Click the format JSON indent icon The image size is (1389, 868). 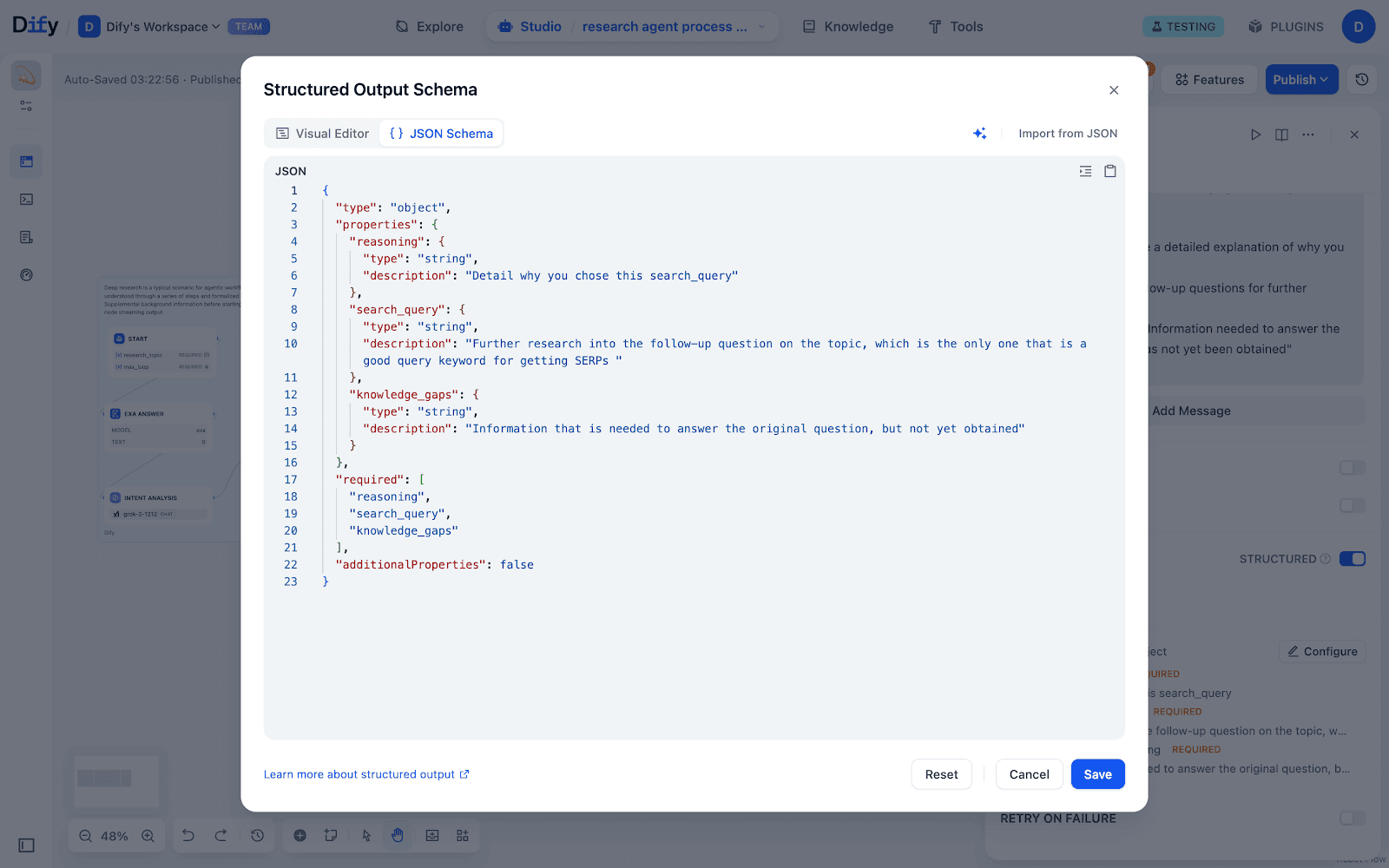(1085, 171)
